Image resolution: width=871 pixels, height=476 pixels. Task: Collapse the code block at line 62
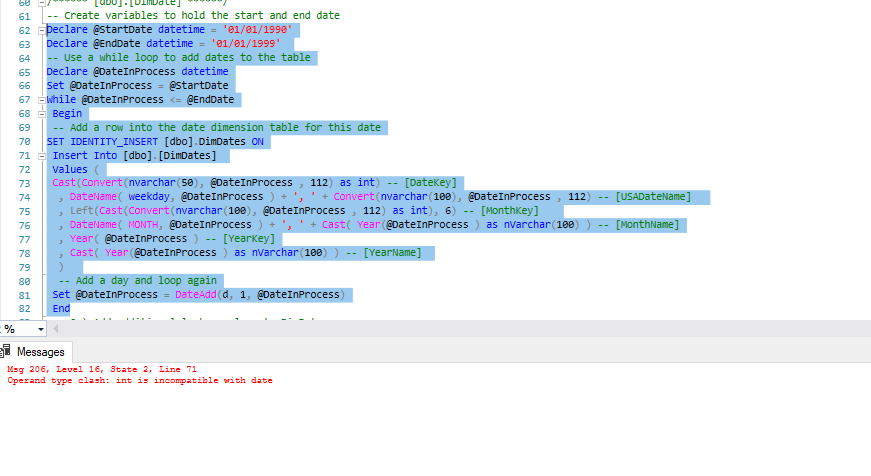pos(42,31)
